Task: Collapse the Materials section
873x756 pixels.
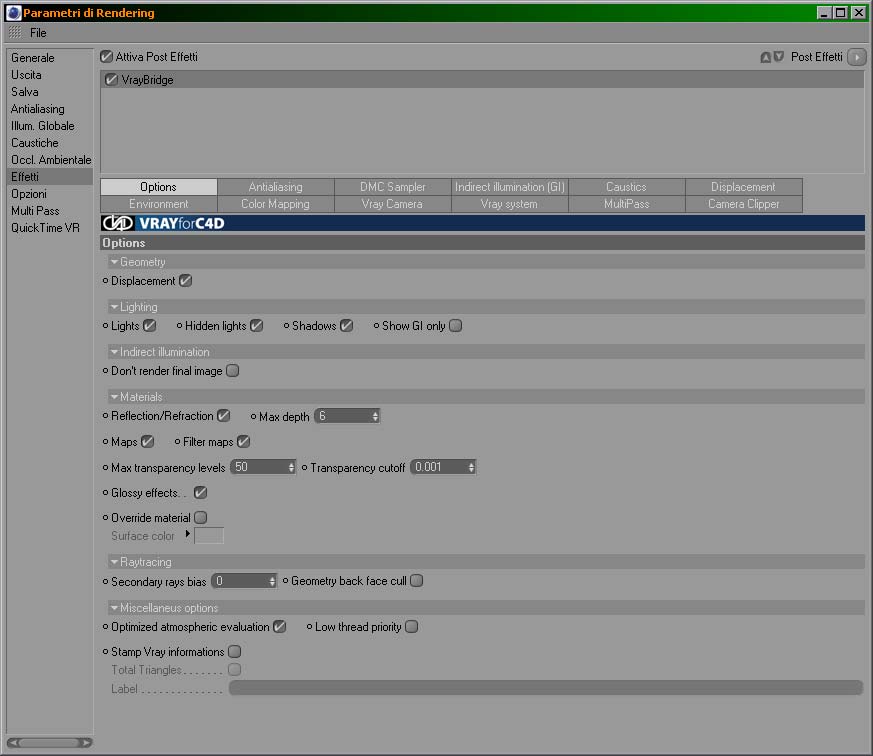Action: click(x=114, y=397)
